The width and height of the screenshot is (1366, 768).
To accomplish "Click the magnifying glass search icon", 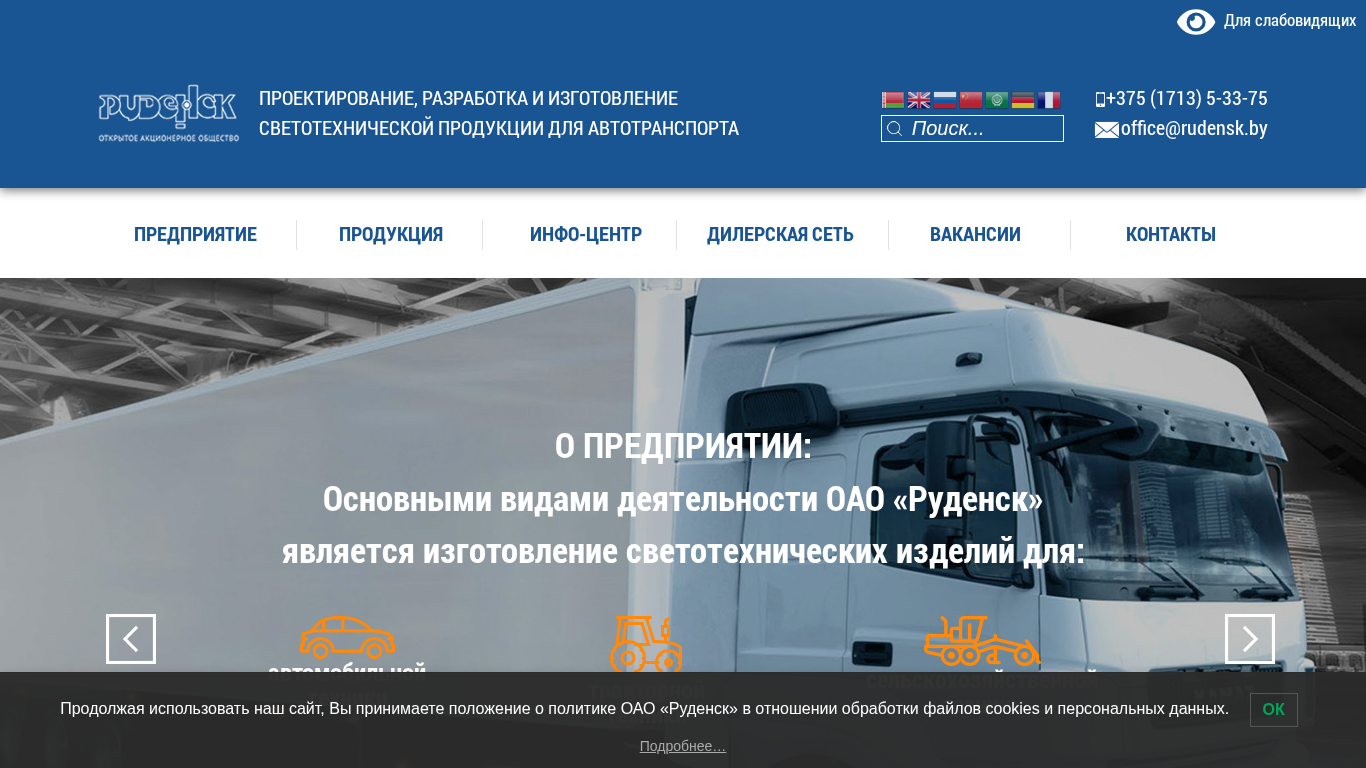I will (895, 129).
